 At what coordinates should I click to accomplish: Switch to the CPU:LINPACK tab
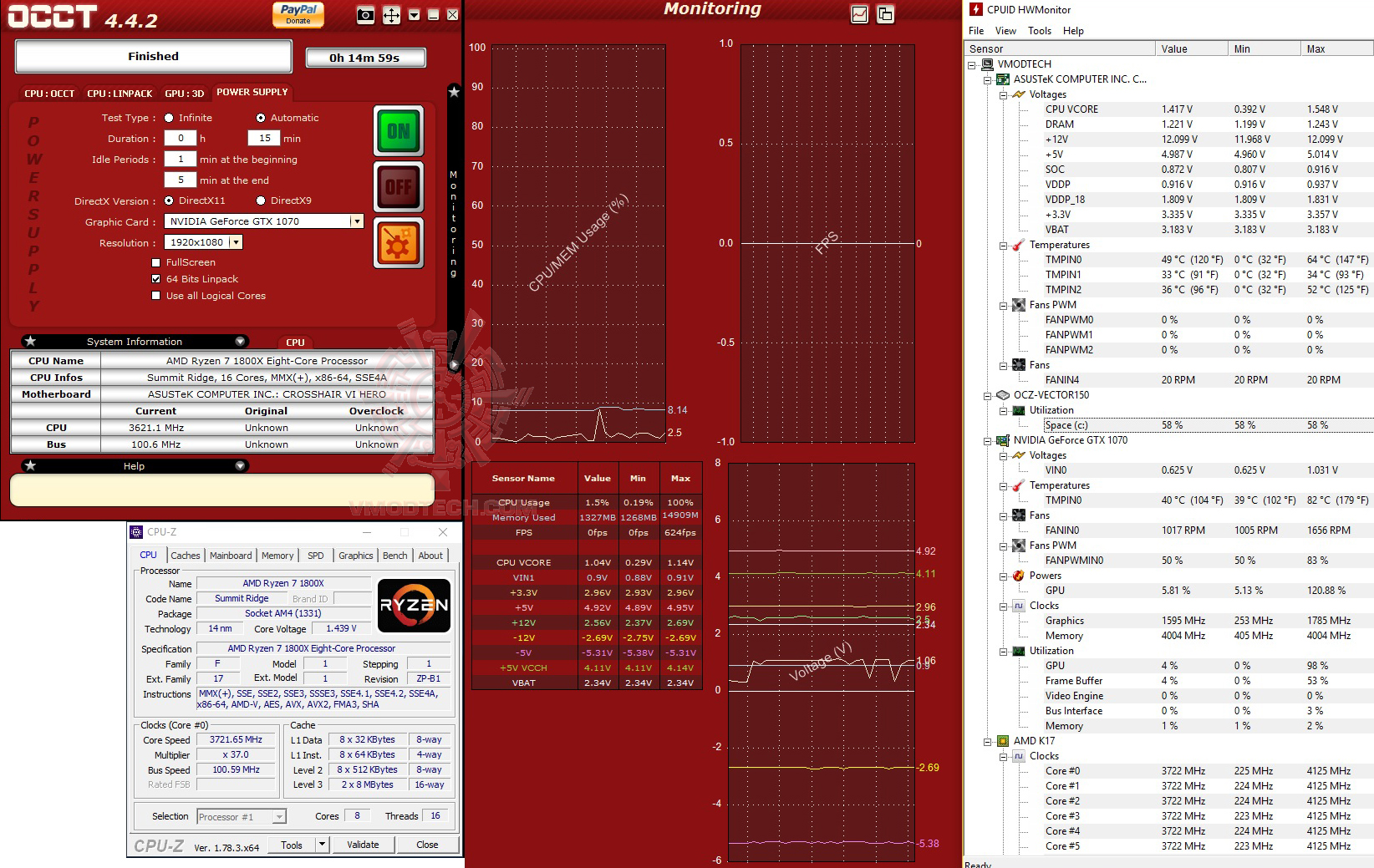click(120, 94)
